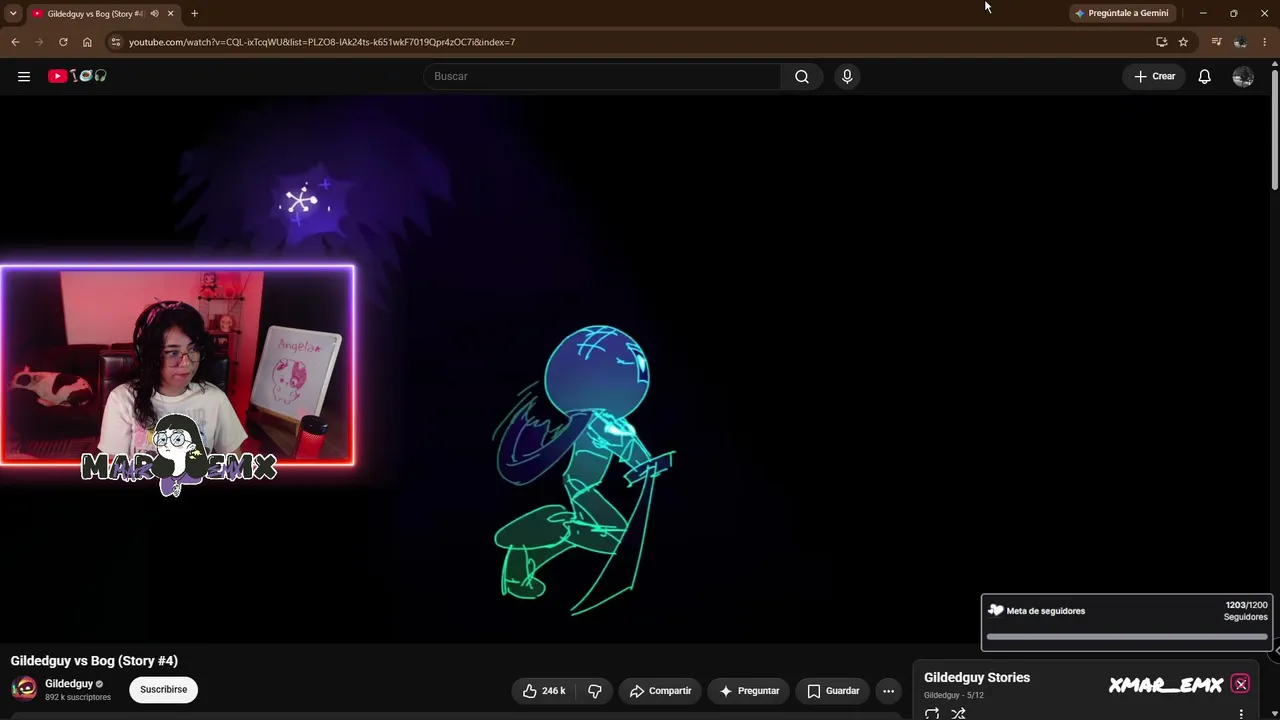This screenshot has height=720, width=1280.
Task: Click the search magnifier button
Action: [802, 76]
